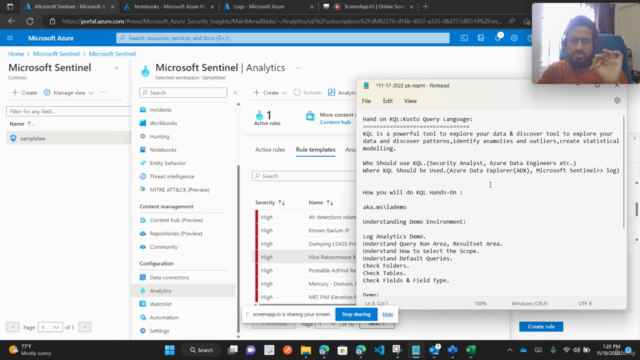Switch to Notebooks browser tab
Image resolution: width=640 pixels, height=360 pixels.
pos(169,7)
